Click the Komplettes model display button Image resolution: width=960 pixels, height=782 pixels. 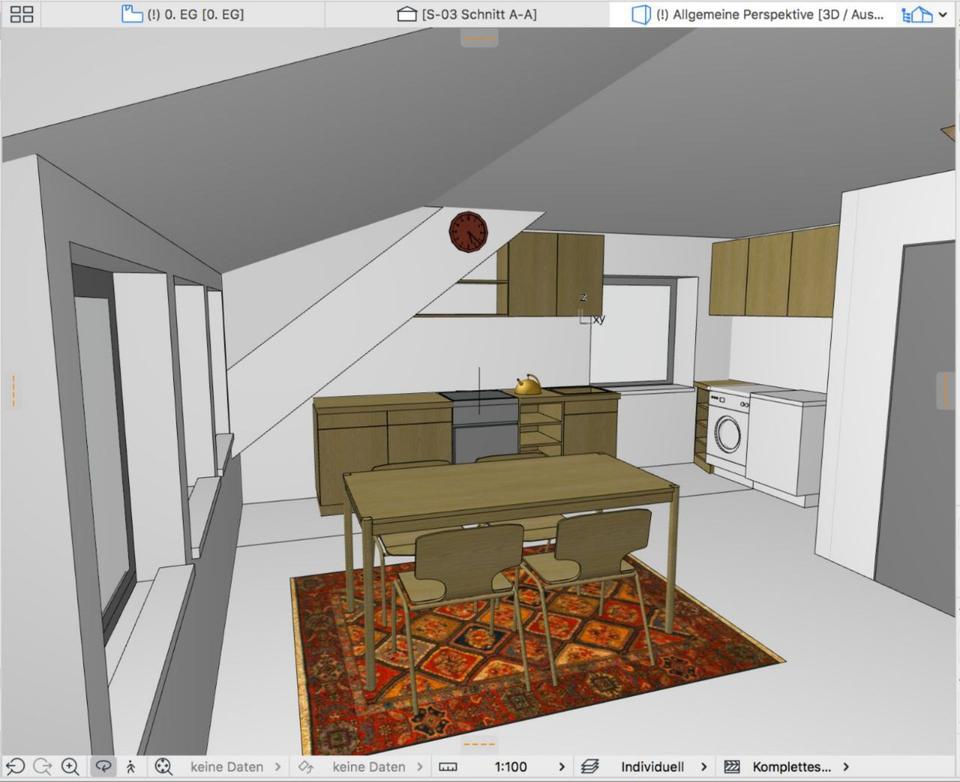790,767
